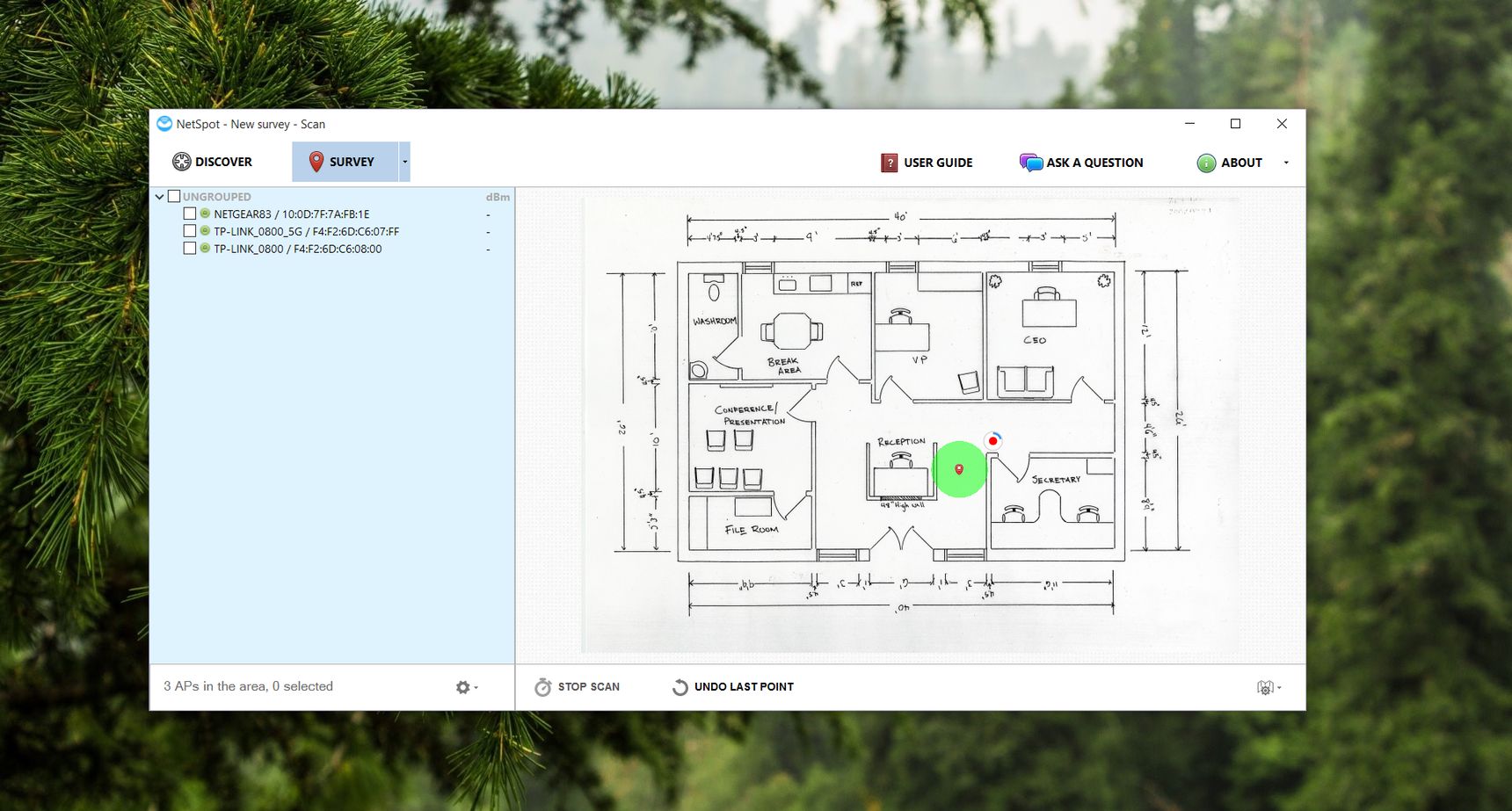The image size is (1512, 811).
Task: Click the Discover compass icon
Action: tap(182, 162)
